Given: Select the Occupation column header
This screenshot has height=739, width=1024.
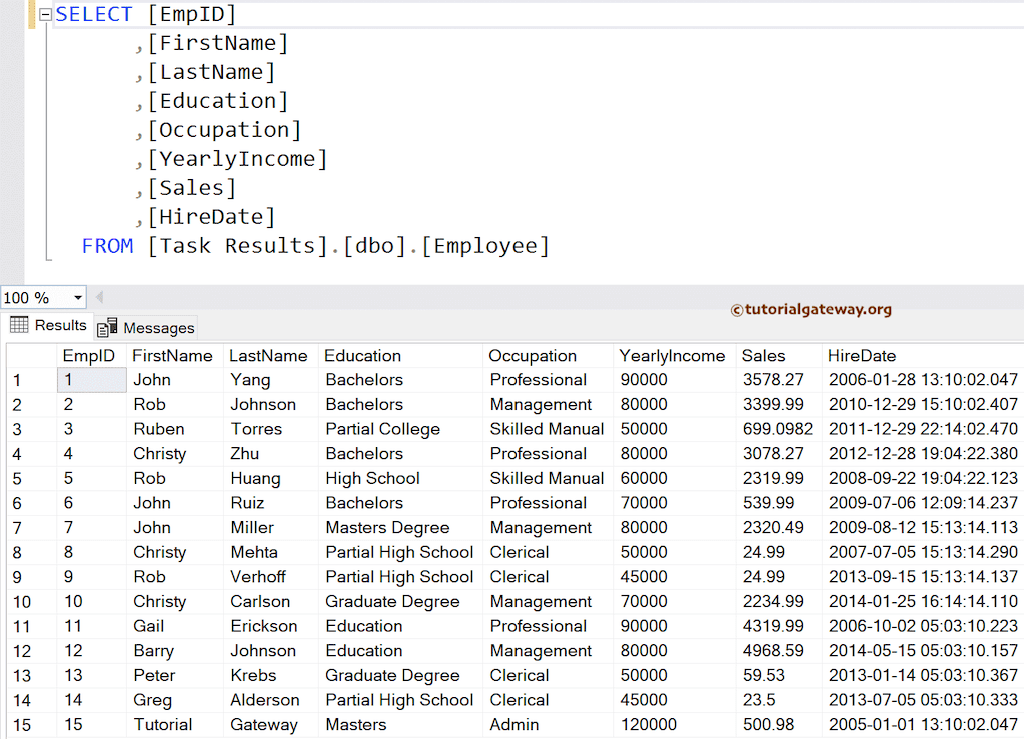Looking at the screenshot, I should [532, 356].
